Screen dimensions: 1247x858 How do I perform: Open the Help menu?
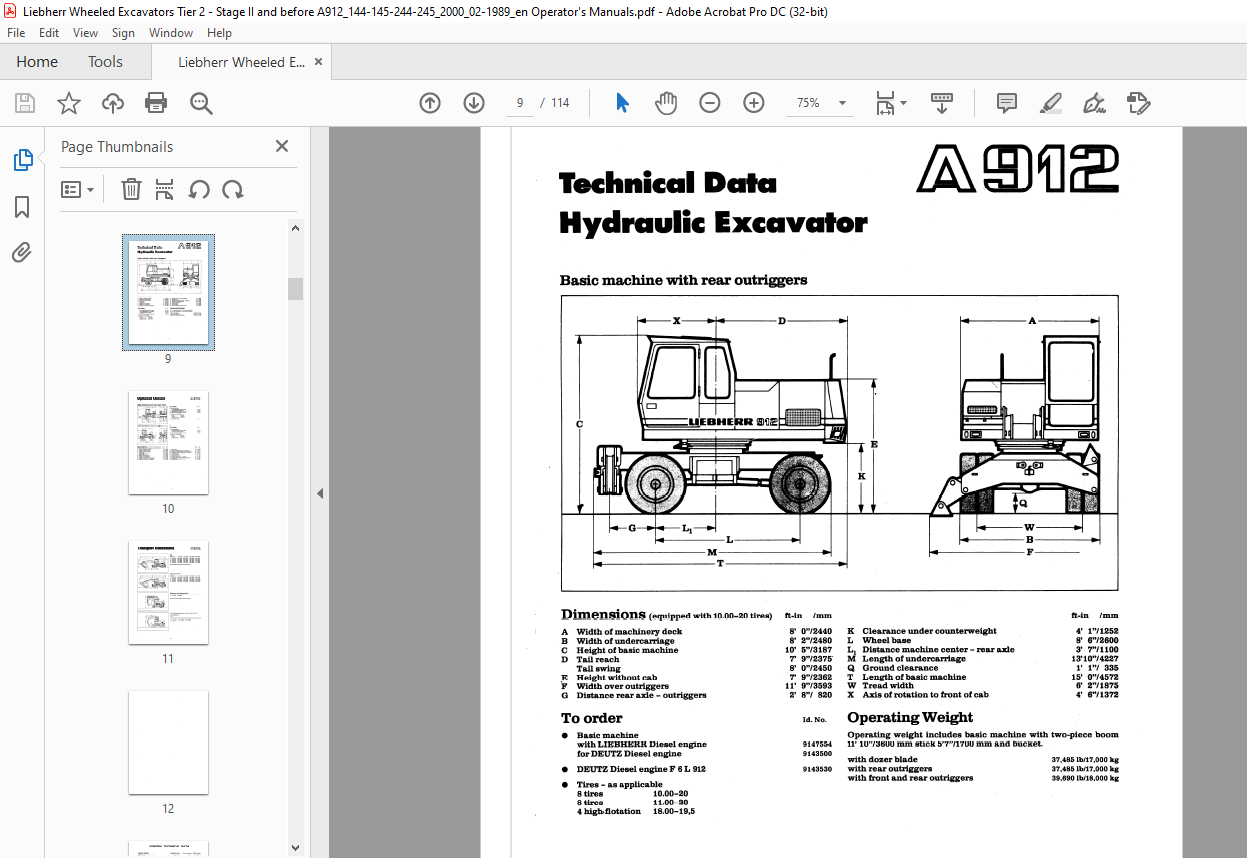219,33
